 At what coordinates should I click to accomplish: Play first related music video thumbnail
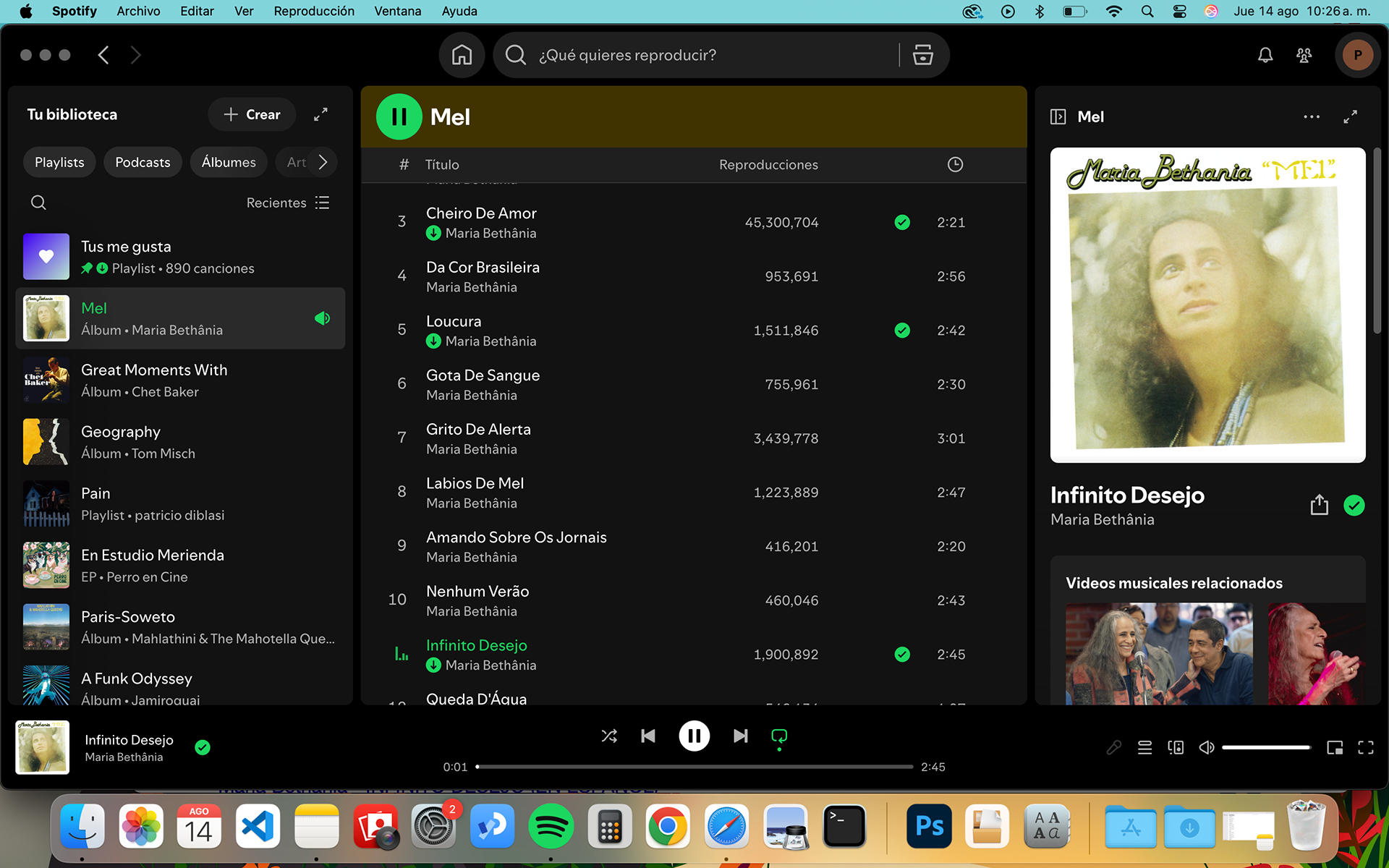[1159, 653]
